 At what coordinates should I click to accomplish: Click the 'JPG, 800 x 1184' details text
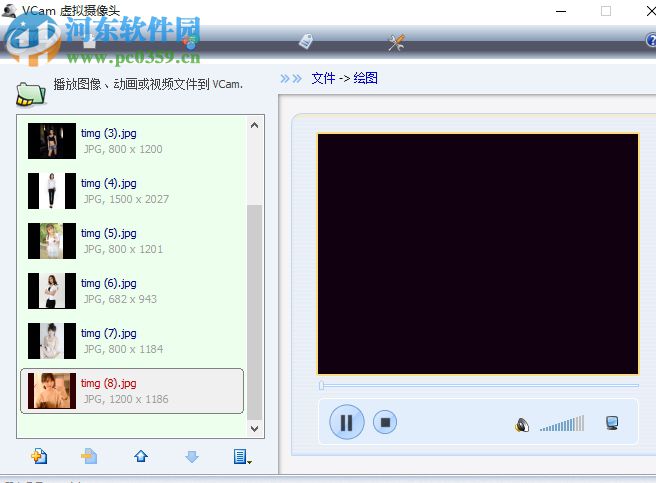point(123,349)
